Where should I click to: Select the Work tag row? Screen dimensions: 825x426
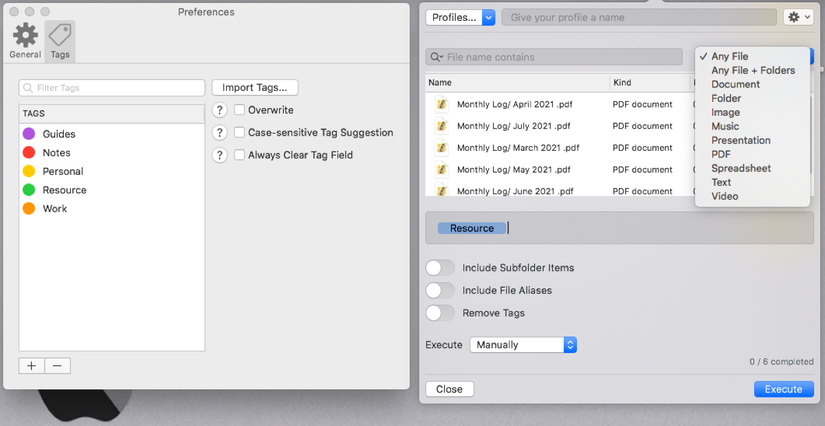(x=112, y=209)
